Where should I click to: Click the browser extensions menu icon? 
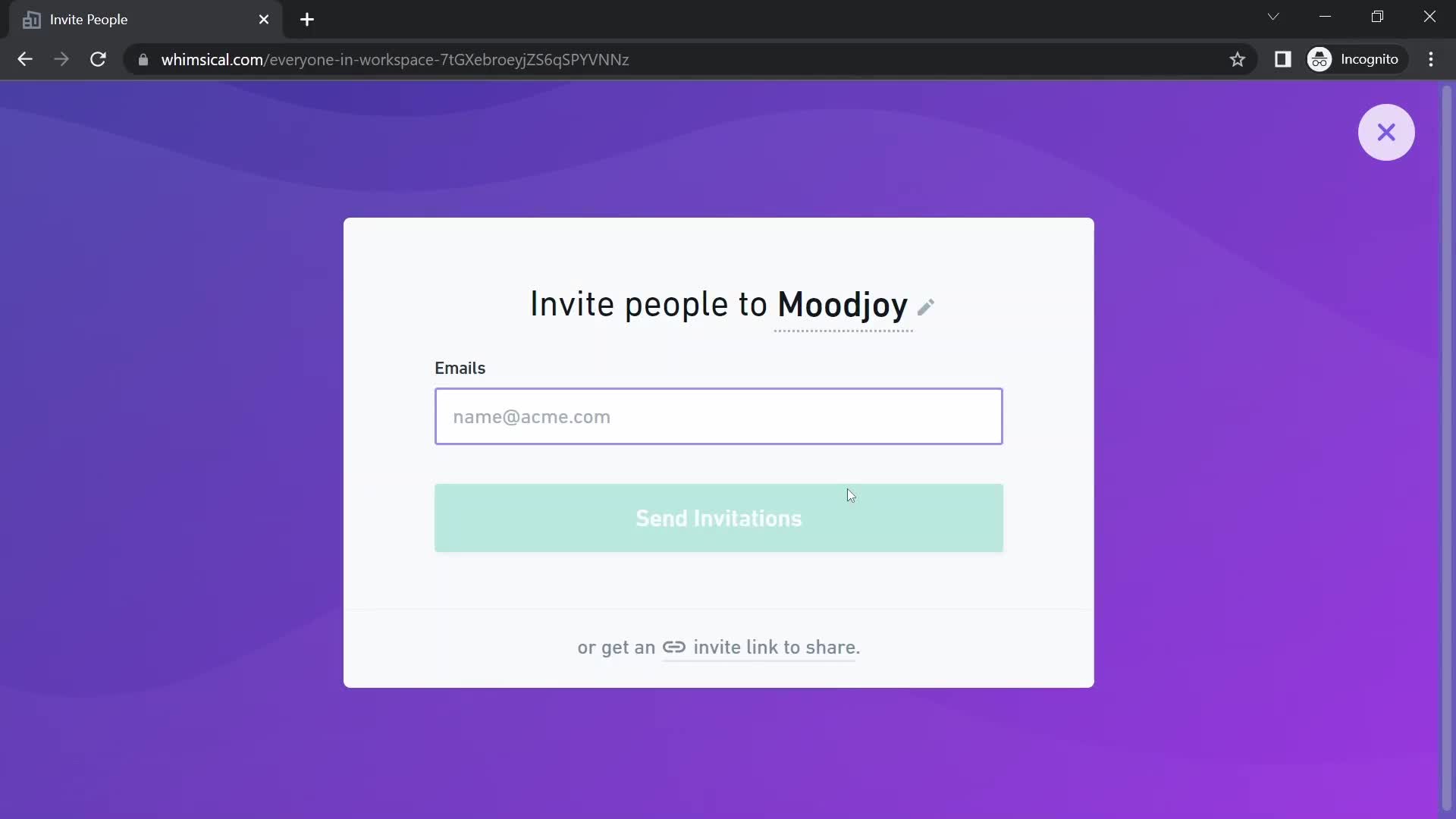click(1284, 59)
